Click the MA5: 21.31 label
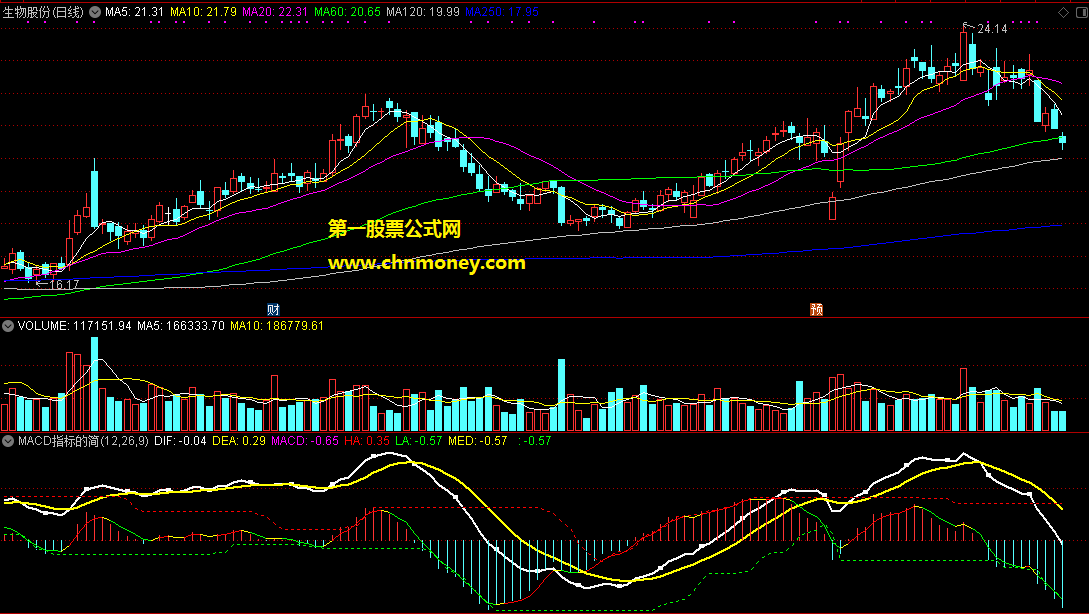The image size is (1089, 614). pyautogui.click(x=135, y=12)
